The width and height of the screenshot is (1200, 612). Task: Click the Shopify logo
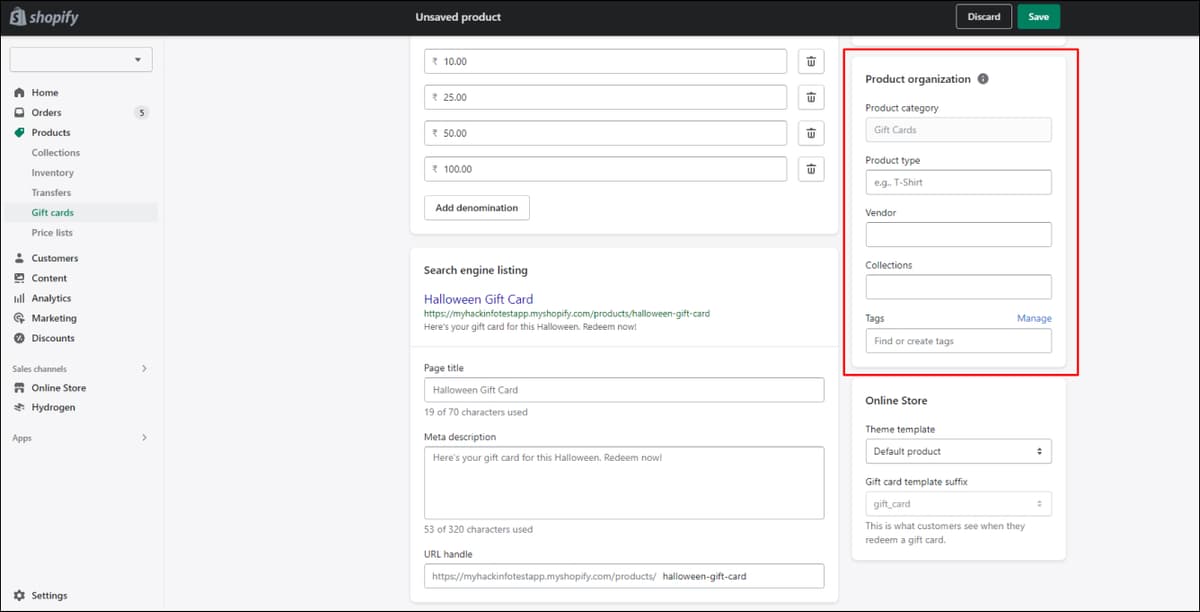pyautogui.click(x=43, y=17)
